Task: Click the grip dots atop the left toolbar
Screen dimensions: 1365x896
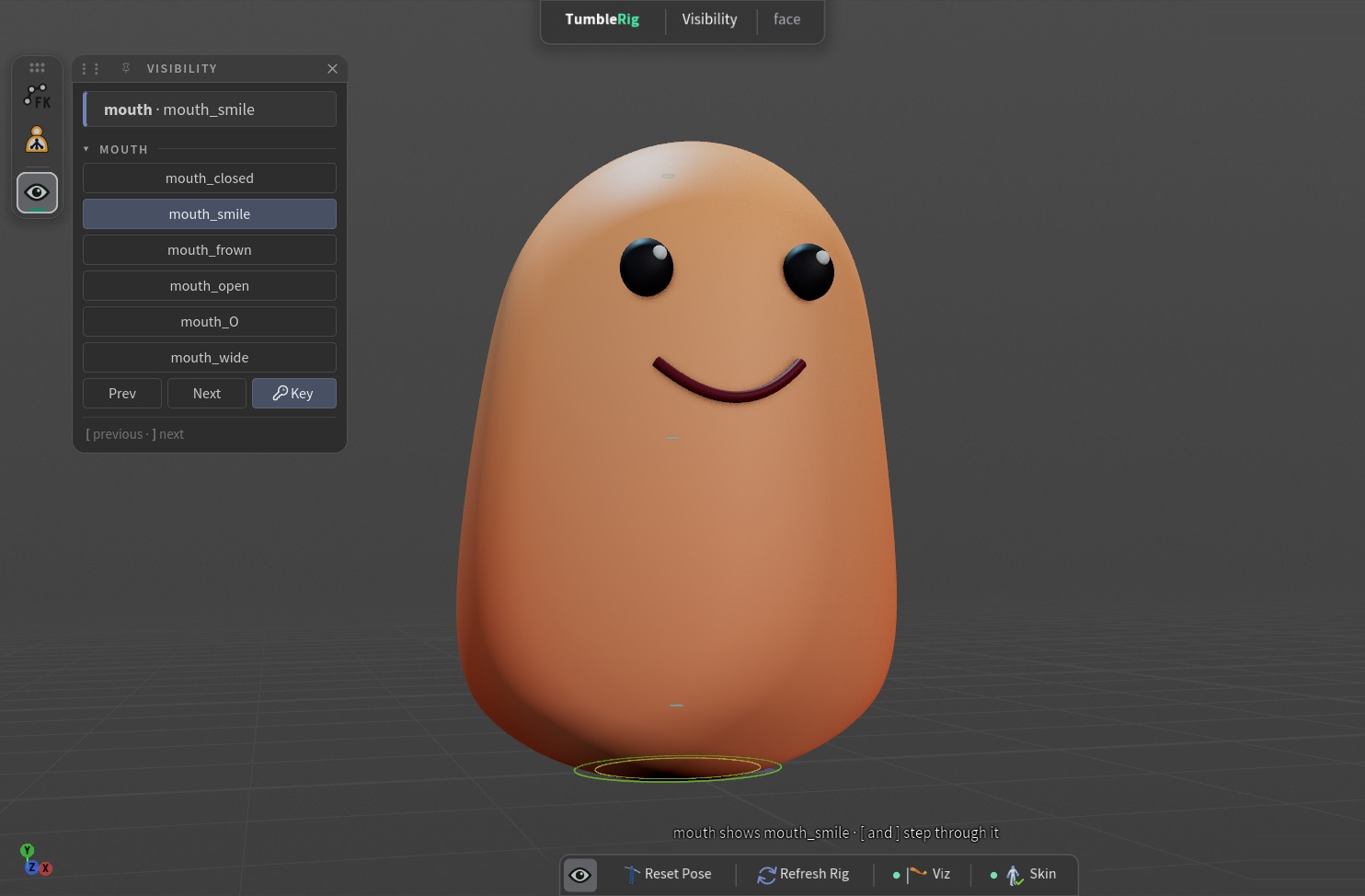Action: pyautogui.click(x=37, y=67)
